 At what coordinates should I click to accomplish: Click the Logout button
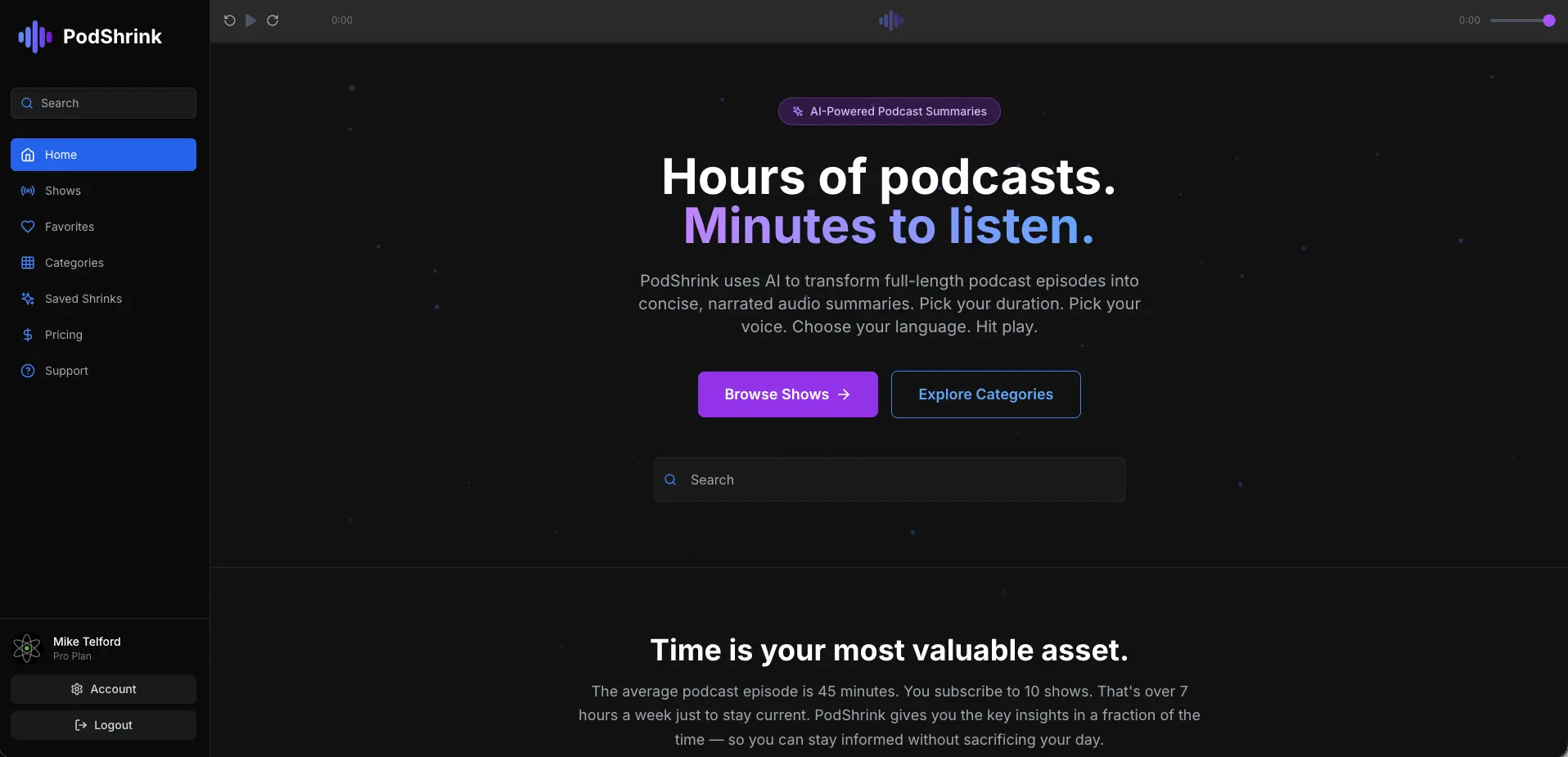pos(103,725)
